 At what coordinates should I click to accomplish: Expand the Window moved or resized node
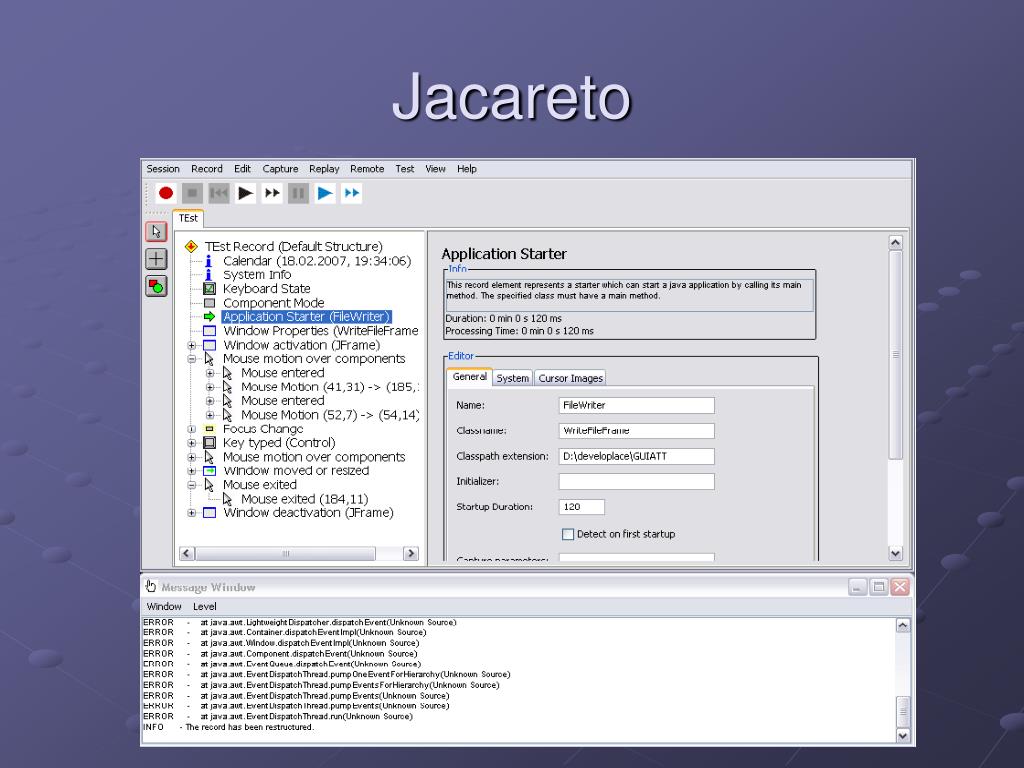[x=191, y=471]
